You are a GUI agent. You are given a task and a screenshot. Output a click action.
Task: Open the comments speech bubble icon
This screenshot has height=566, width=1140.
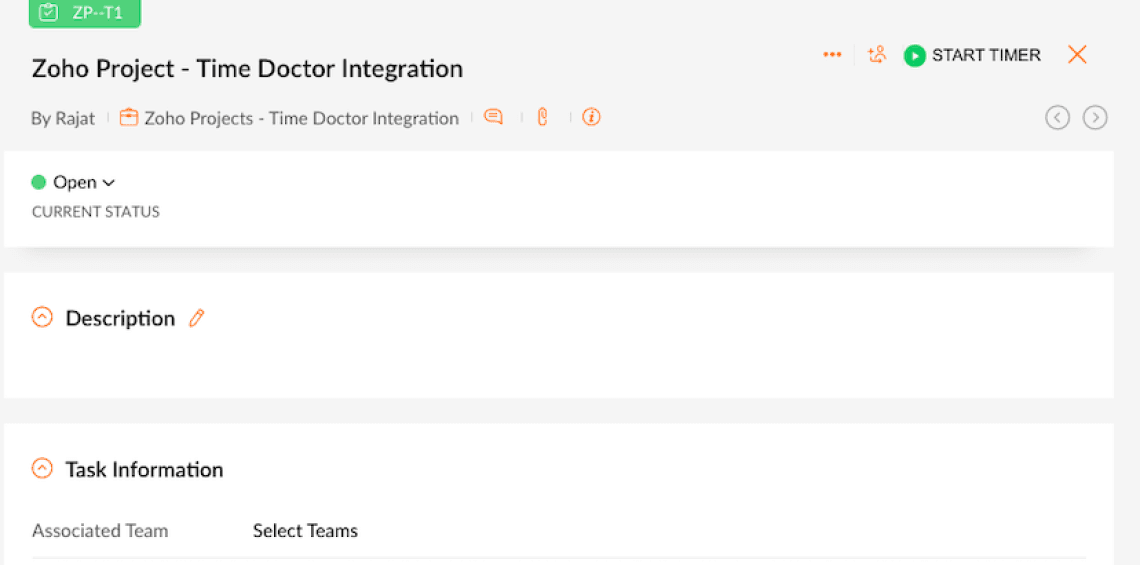tap(493, 117)
